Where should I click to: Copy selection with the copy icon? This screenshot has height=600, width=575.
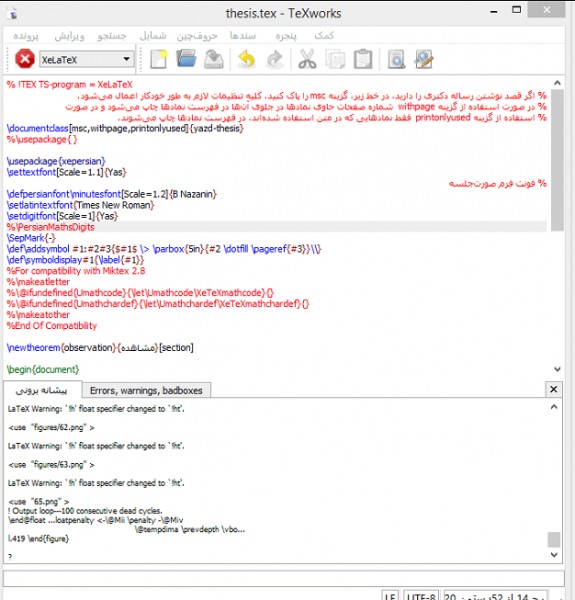(x=335, y=59)
